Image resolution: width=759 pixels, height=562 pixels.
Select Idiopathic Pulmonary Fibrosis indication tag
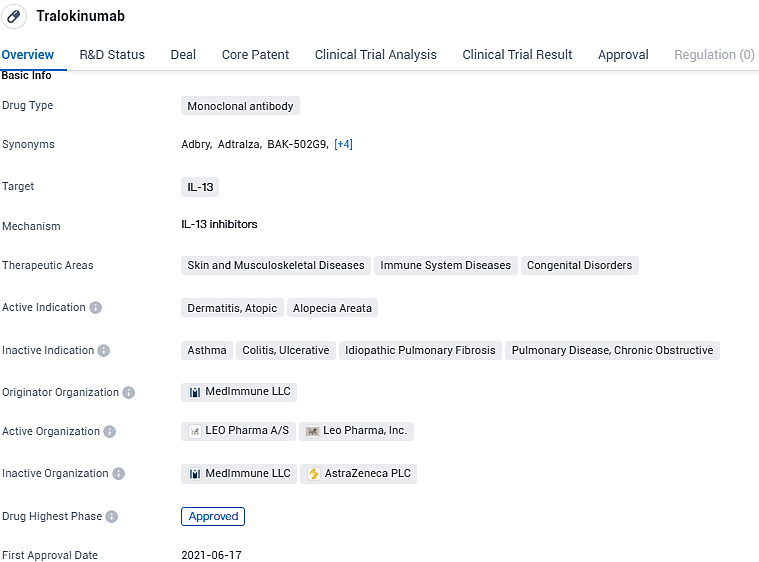420,351
